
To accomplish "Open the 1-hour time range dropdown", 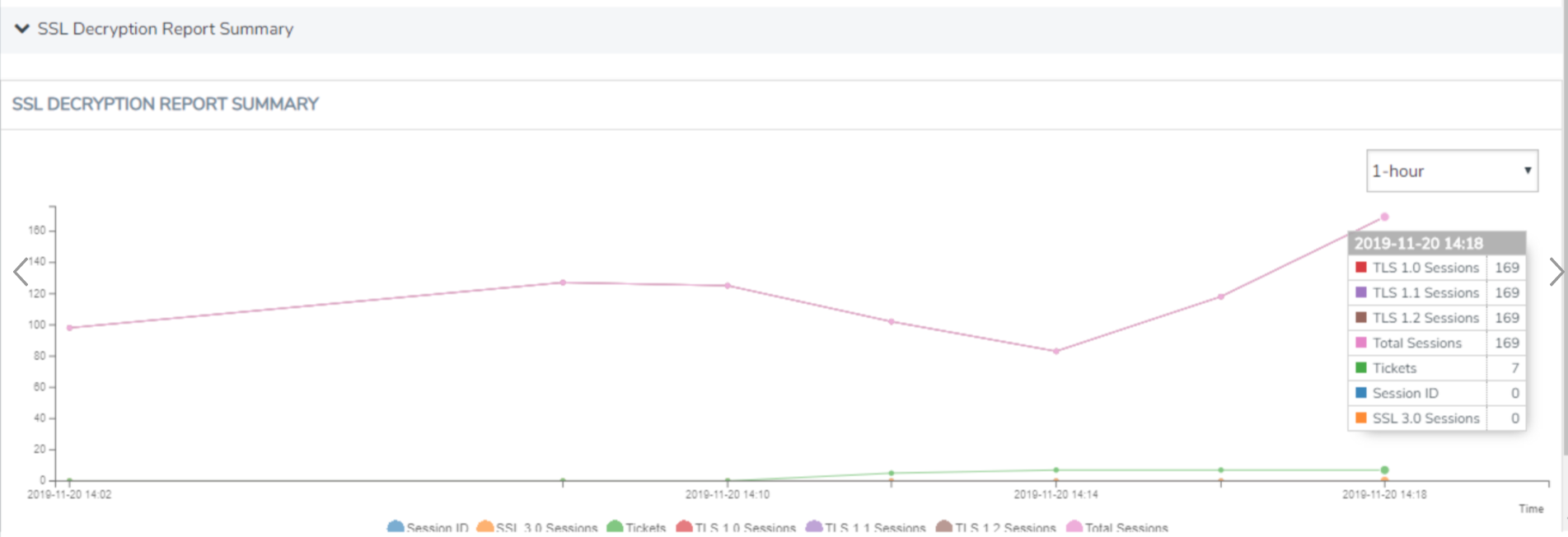I will (x=1451, y=170).
